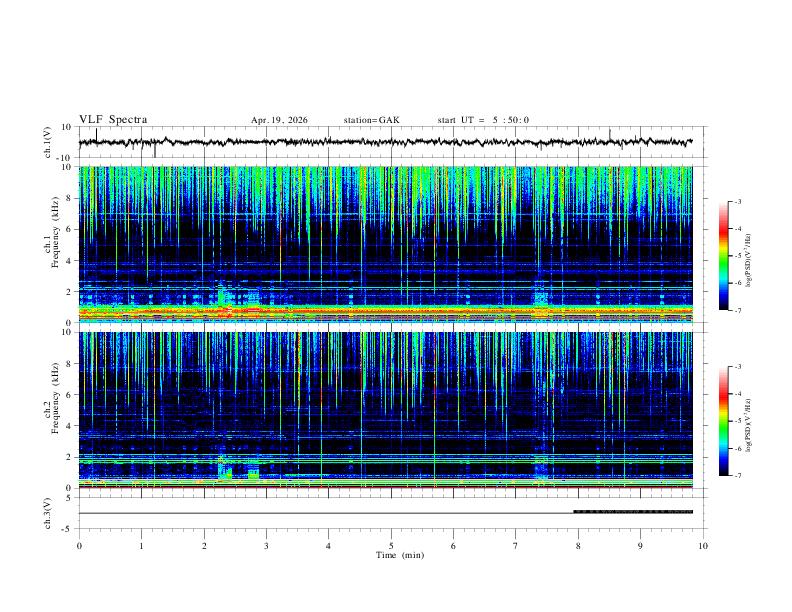Viewport: 792px width, 612px height.
Task: Click the red-orange band near 1 kHz in ch.1
Action: click(x=386, y=311)
